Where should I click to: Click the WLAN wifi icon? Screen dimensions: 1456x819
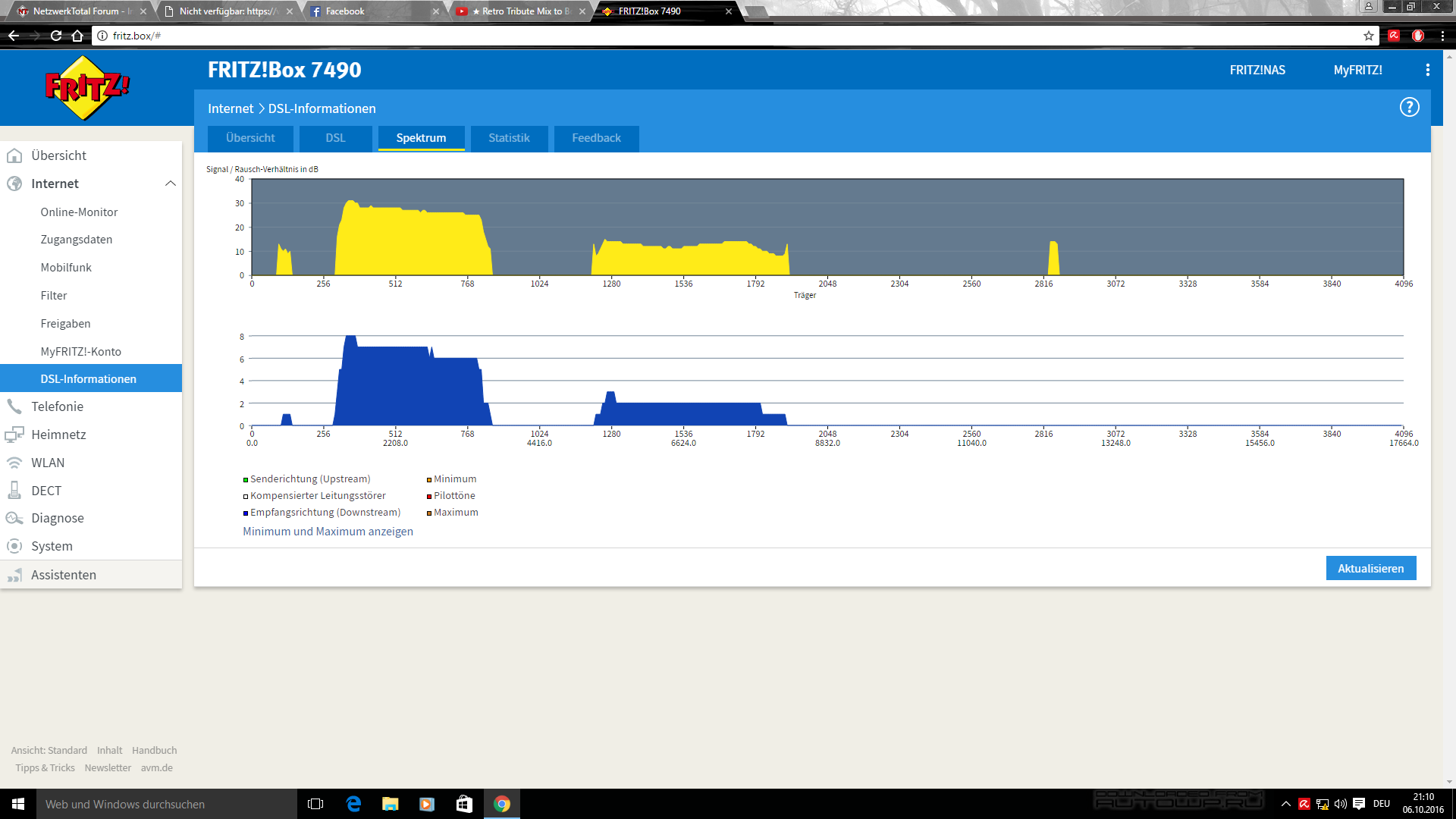tap(14, 463)
